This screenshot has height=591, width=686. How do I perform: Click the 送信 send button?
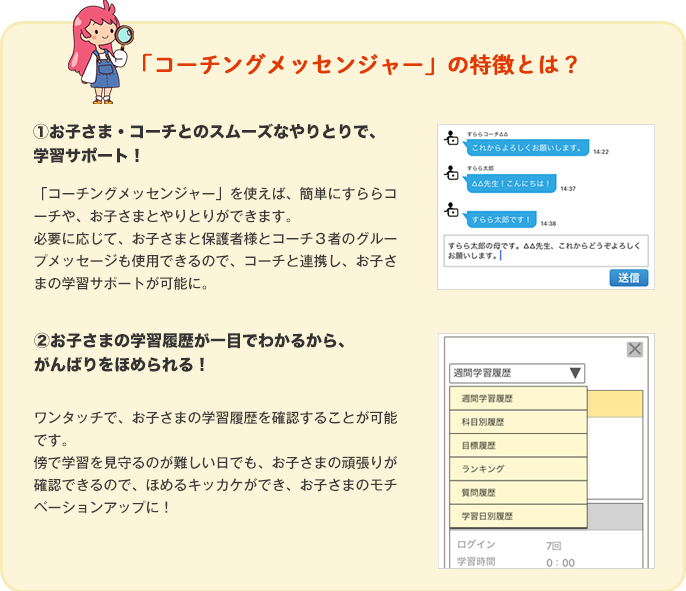[x=629, y=278]
